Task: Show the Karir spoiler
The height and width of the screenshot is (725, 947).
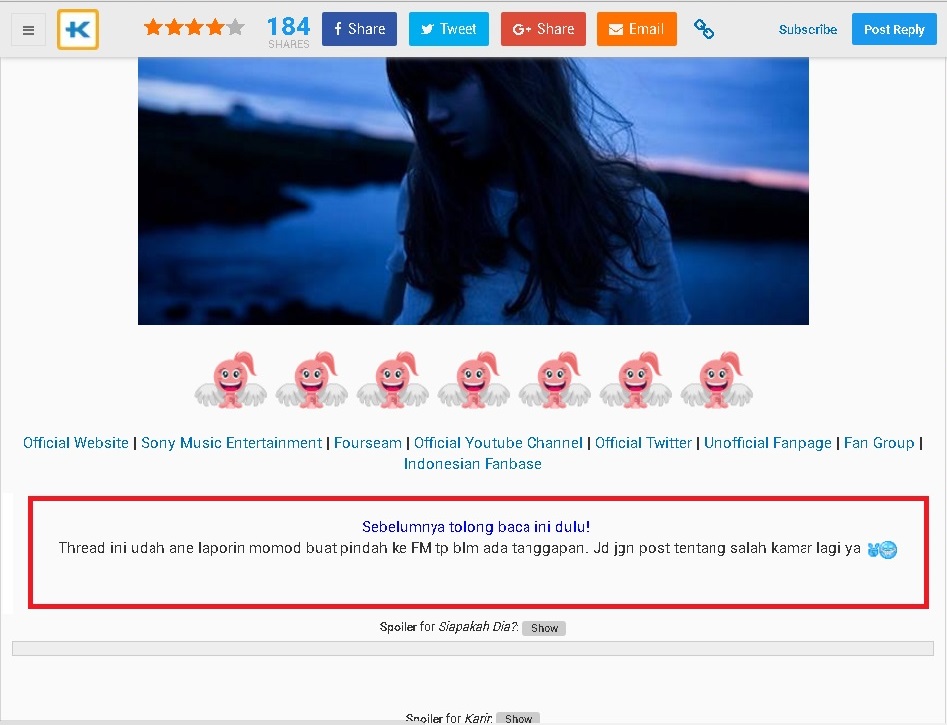Action: click(x=518, y=718)
